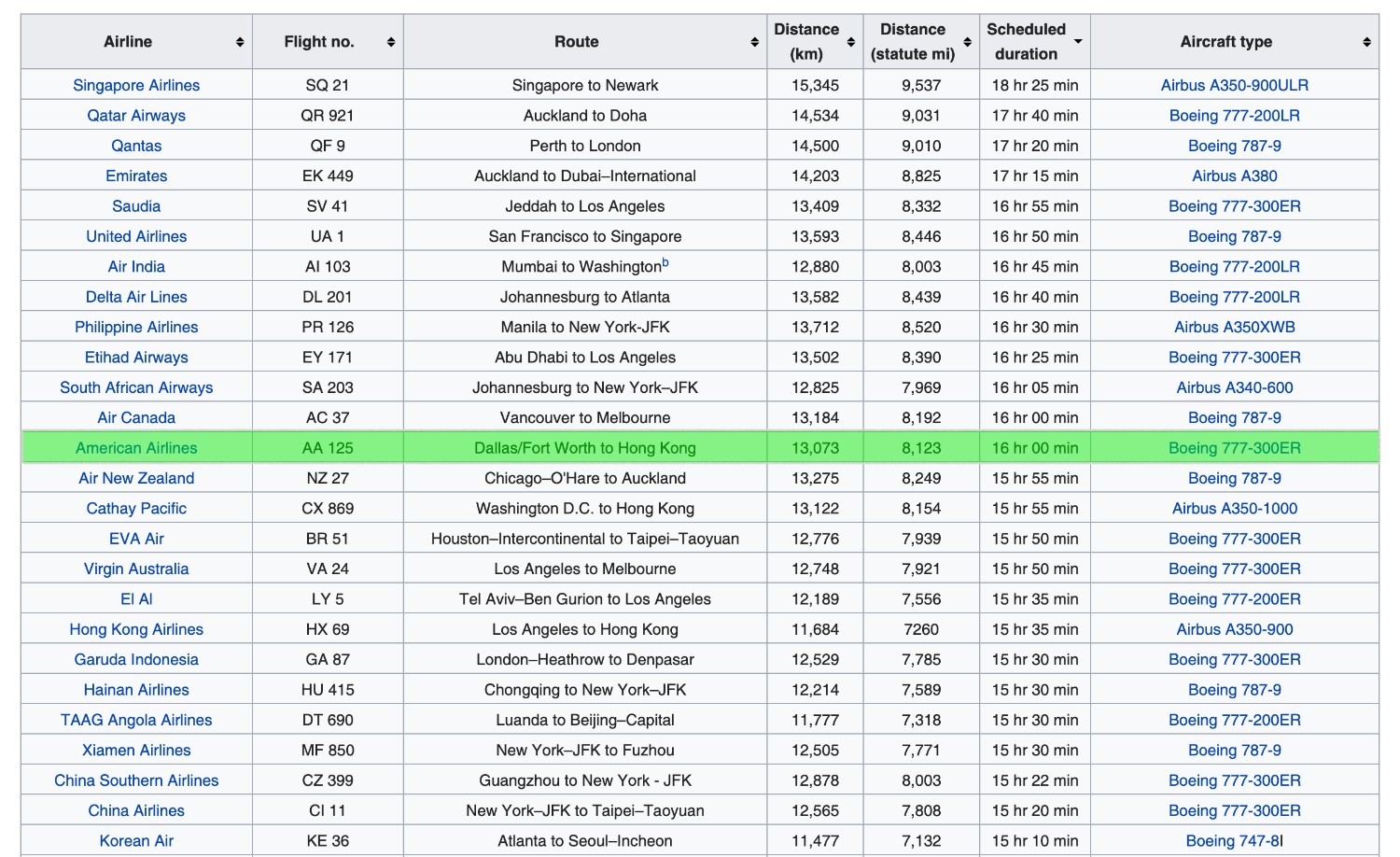Open Etihad Airways link
1400x857 pixels.
tap(136, 357)
